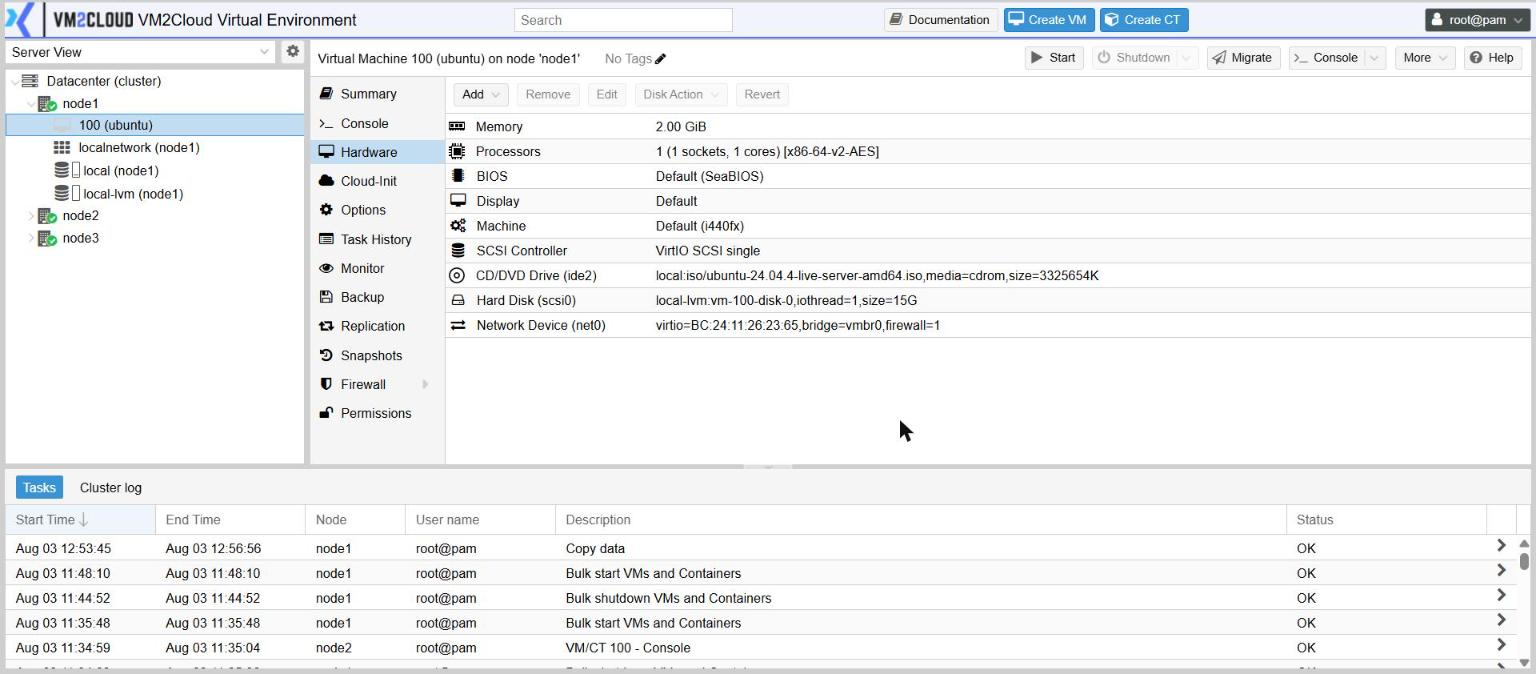This screenshot has height=674, width=1536.
Task: Open the Firewall tab
Action: pos(377,384)
